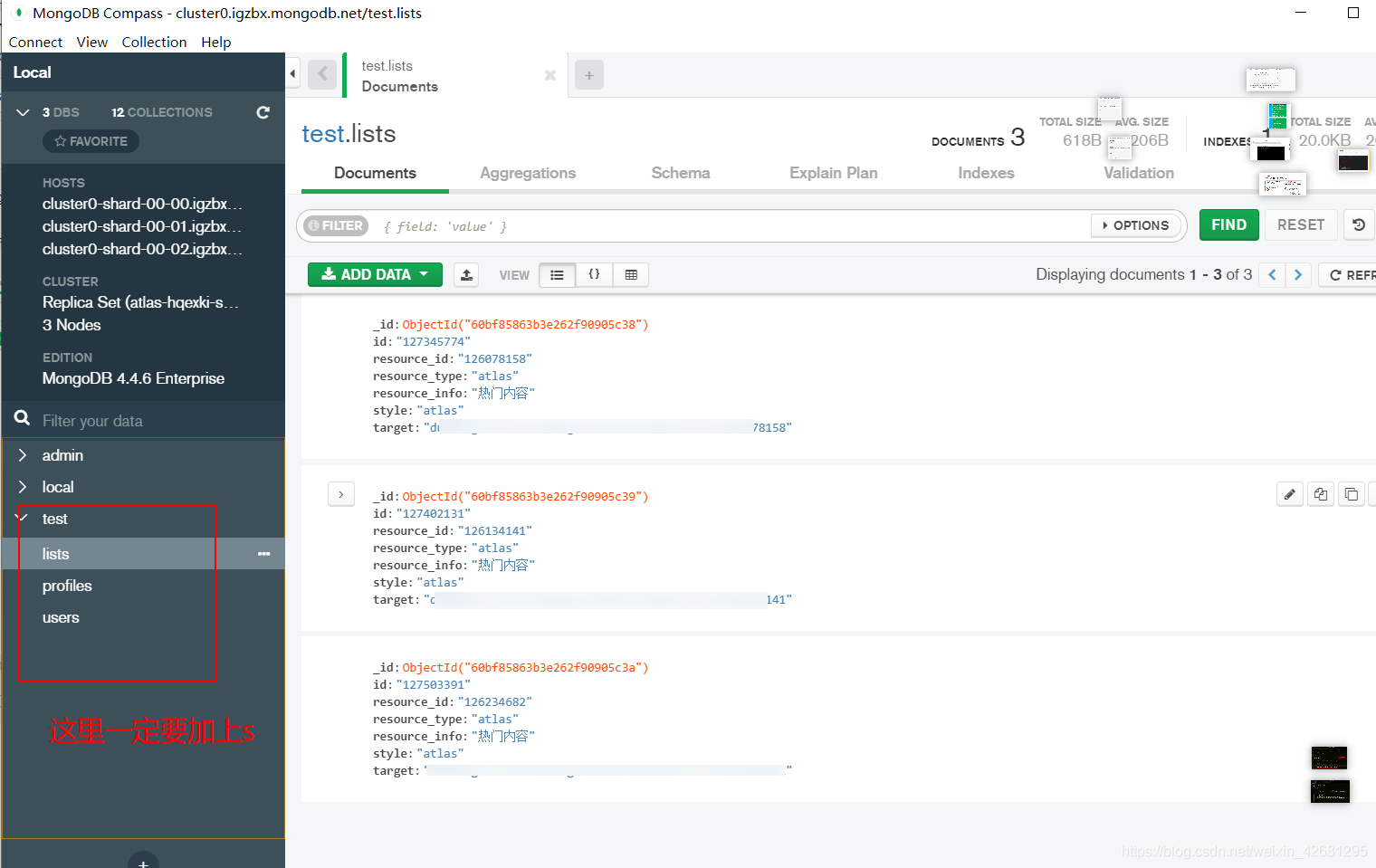
Task: Open the View menu
Action: [92, 42]
